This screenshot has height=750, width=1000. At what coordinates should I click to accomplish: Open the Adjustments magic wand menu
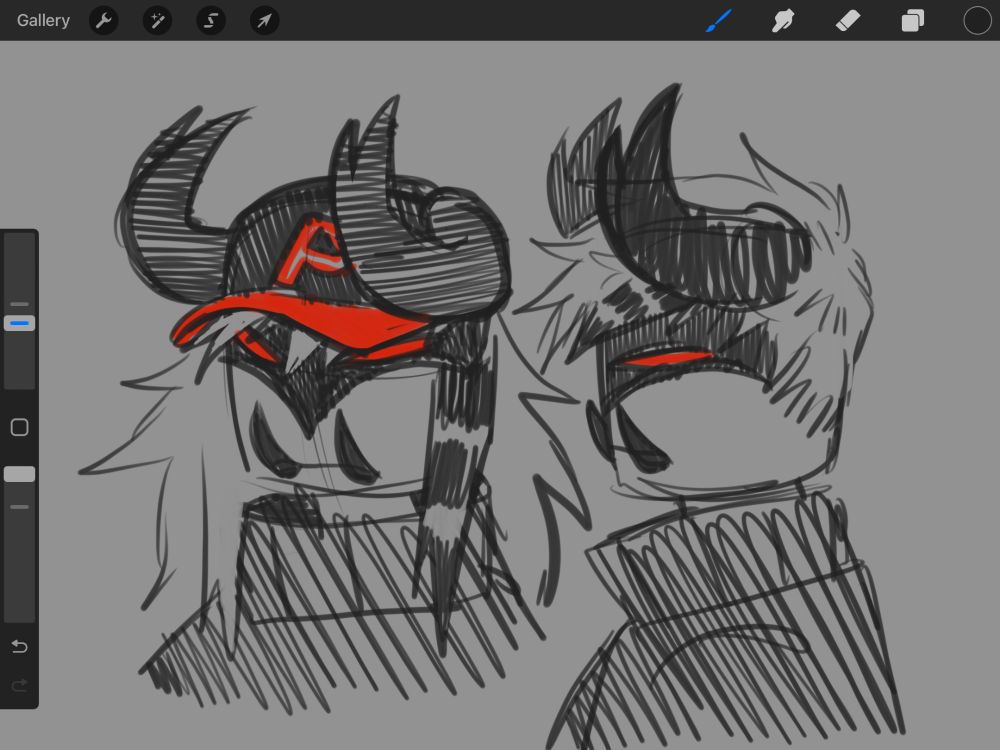[157, 21]
